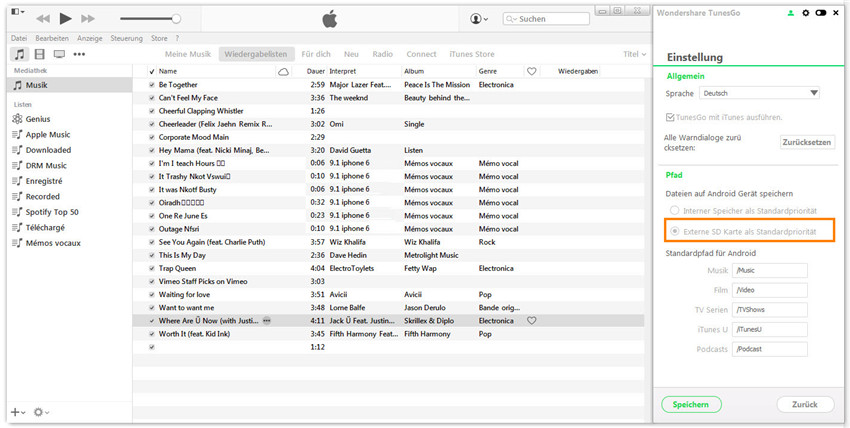Screen dimensions: 850x428
Task: Open the Genius playlist
Action: [x=38, y=119]
